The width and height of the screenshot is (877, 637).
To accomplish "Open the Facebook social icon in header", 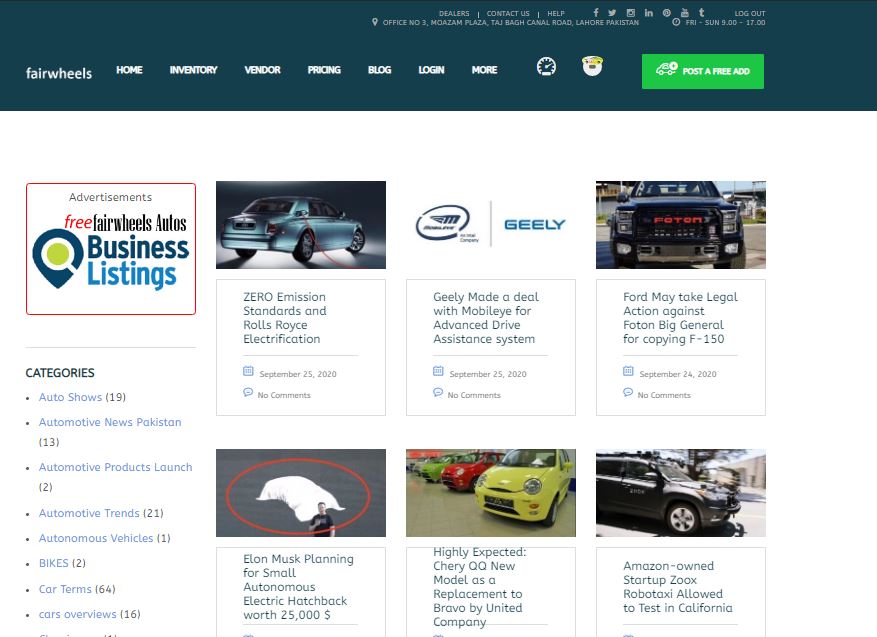I will (x=596, y=12).
